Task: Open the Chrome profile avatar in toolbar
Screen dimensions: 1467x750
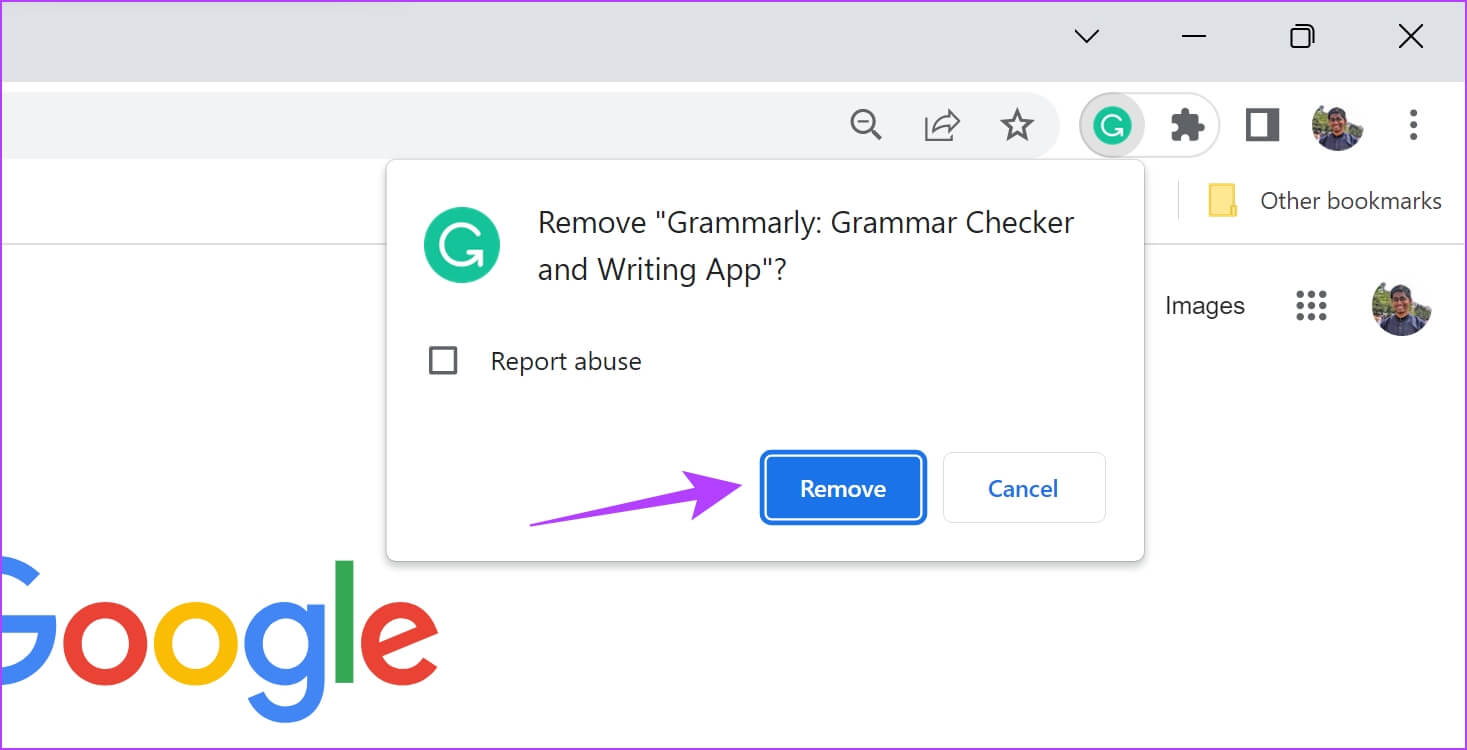Action: point(1337,126)
